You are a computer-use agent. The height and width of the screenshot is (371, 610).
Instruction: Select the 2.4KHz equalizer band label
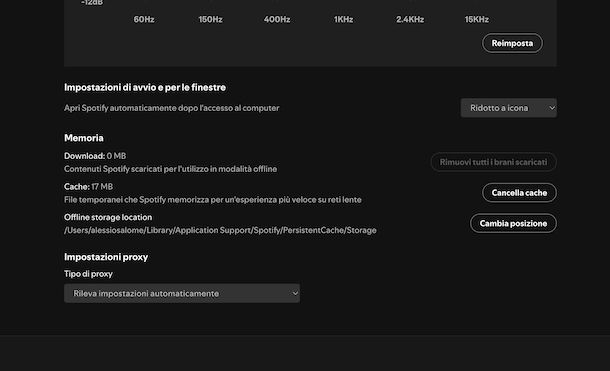(x=410, y=19)
